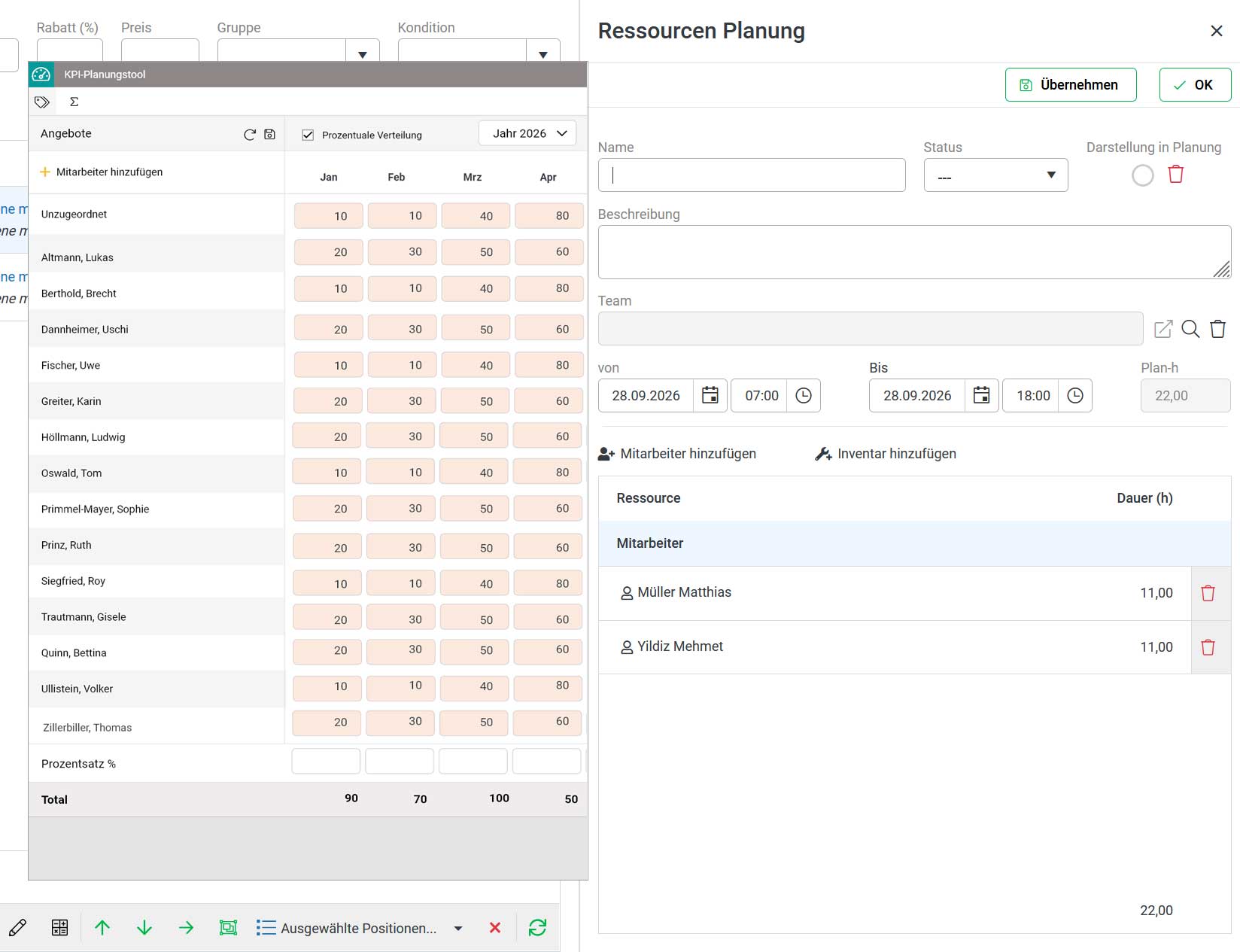
Task: Click into the Beschreibung text area
Action: coord(914,252)
